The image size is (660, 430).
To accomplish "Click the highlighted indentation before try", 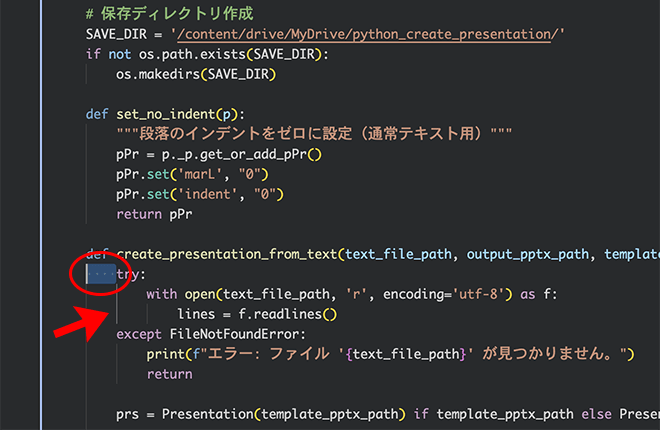I will (x=101, y=274).
